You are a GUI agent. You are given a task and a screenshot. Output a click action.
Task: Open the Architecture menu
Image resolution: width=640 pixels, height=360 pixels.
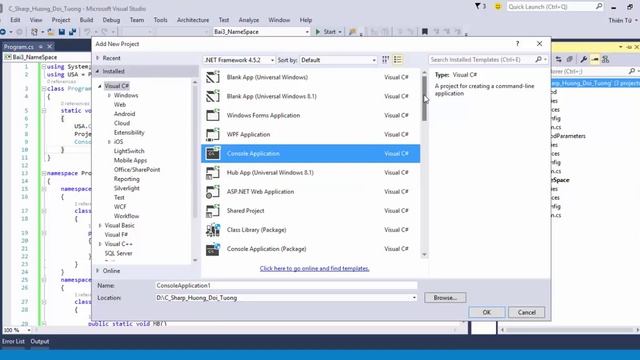point(193,20)
